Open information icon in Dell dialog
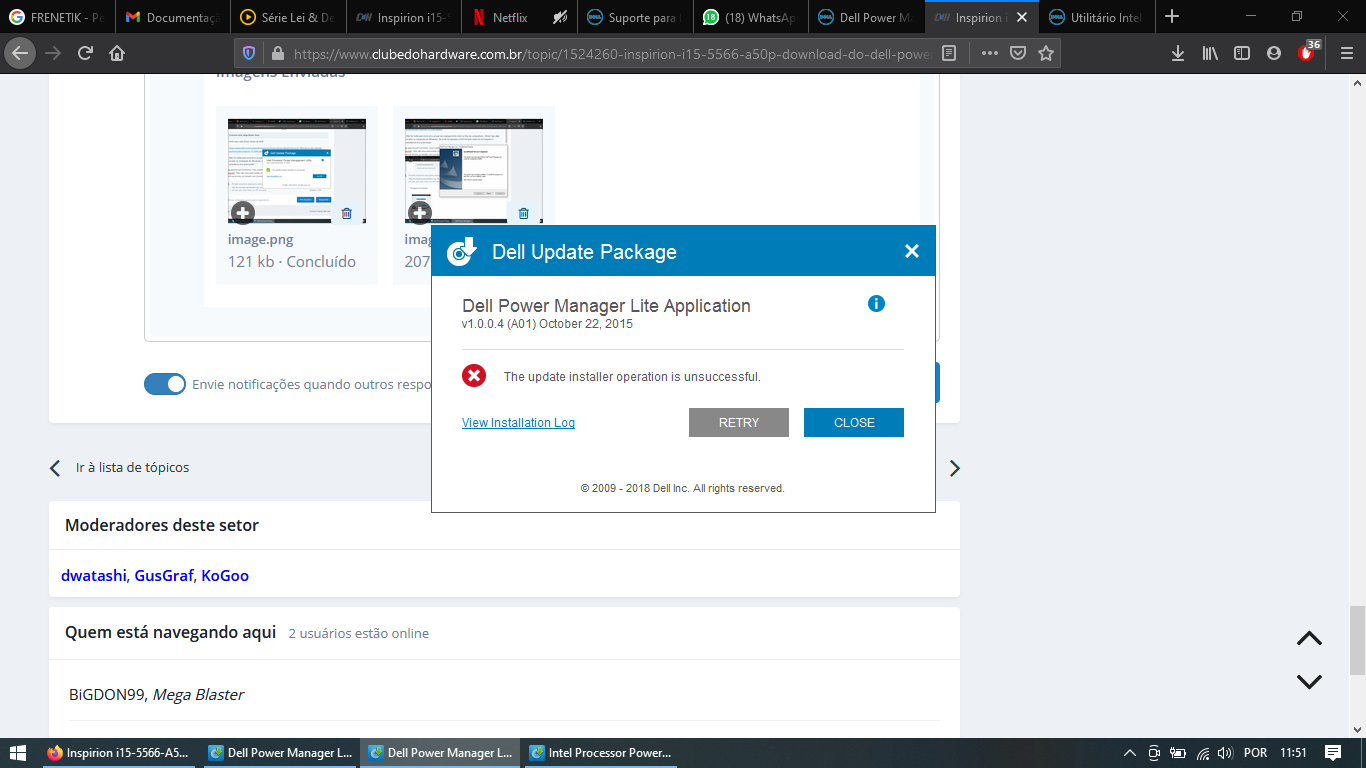Screen dimensions: 1366x768 click(x=876, y=303)
